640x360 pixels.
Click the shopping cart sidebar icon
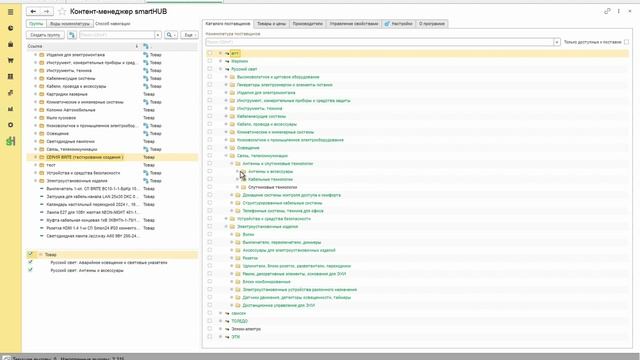pos(11,60)
